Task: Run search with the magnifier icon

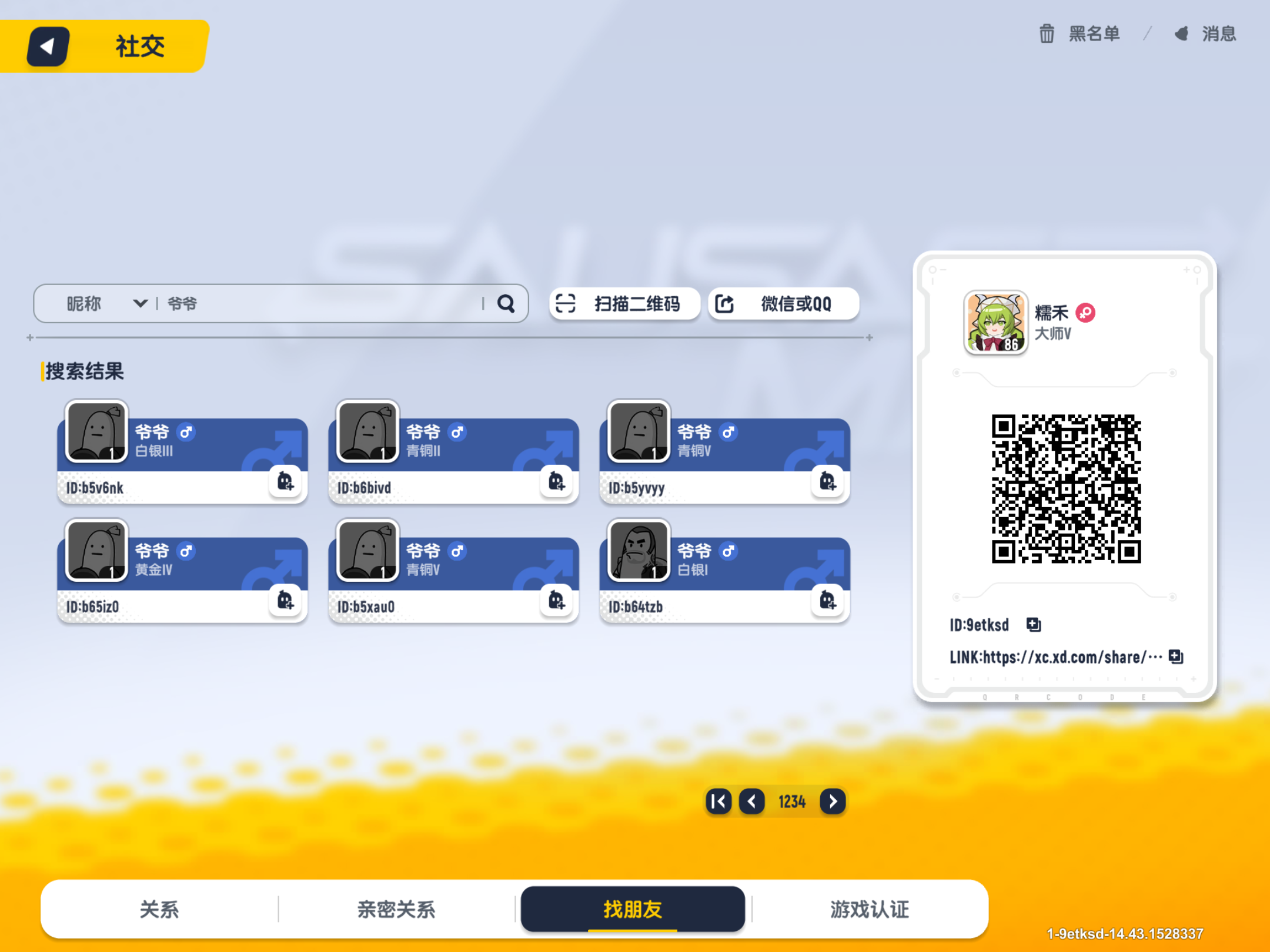Action: click(506, 304)
